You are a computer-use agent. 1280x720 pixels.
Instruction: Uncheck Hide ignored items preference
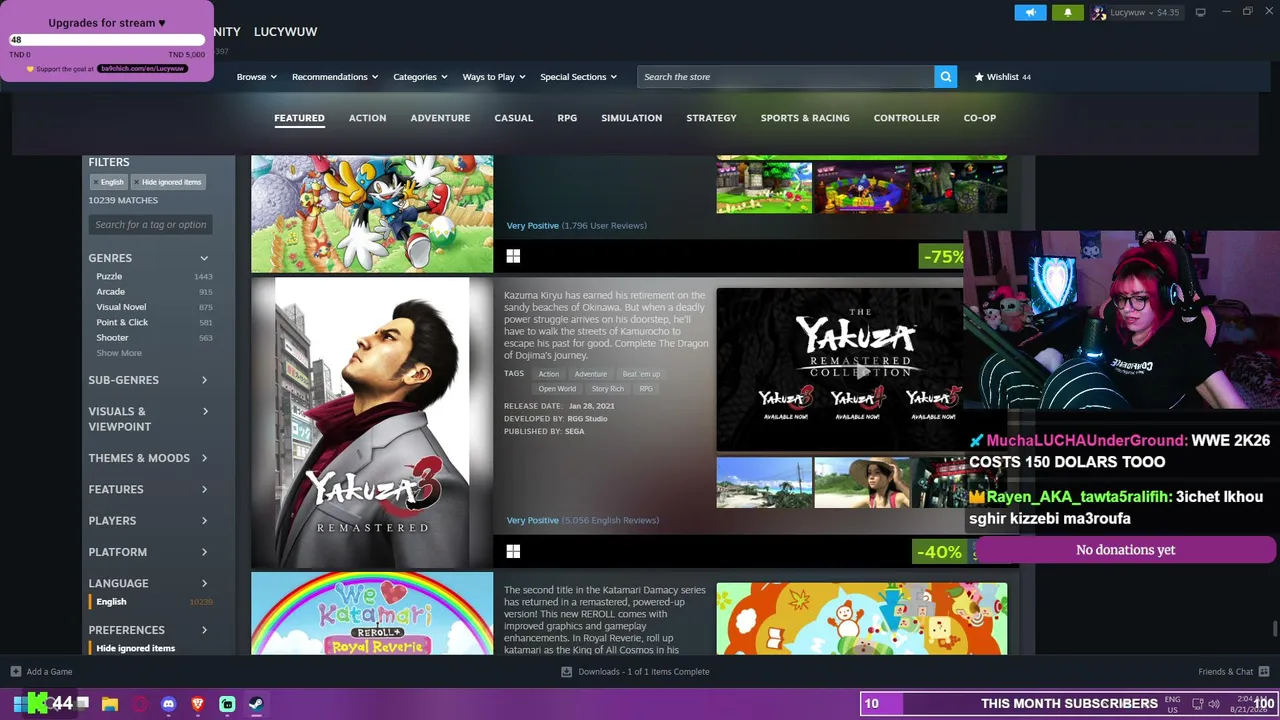click(135, 648)
